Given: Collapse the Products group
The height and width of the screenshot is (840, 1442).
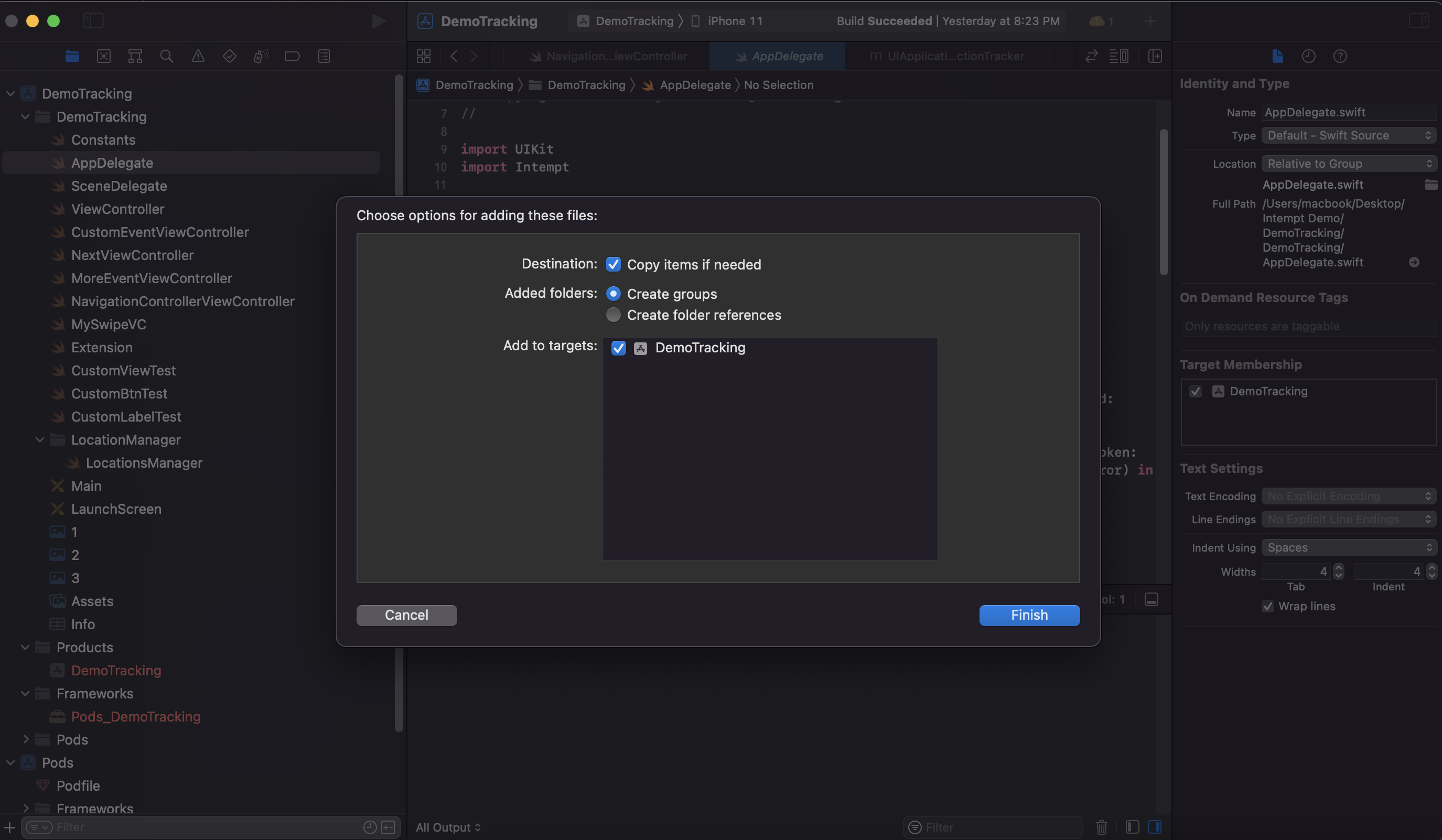Looking at the screenshot, I should tap(25, 647).
